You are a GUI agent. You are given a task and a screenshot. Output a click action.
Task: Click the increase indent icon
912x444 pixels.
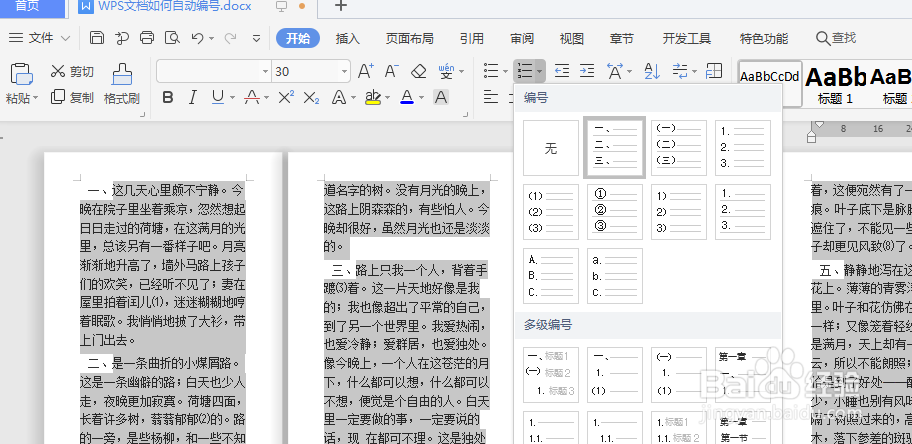(587, 72)
